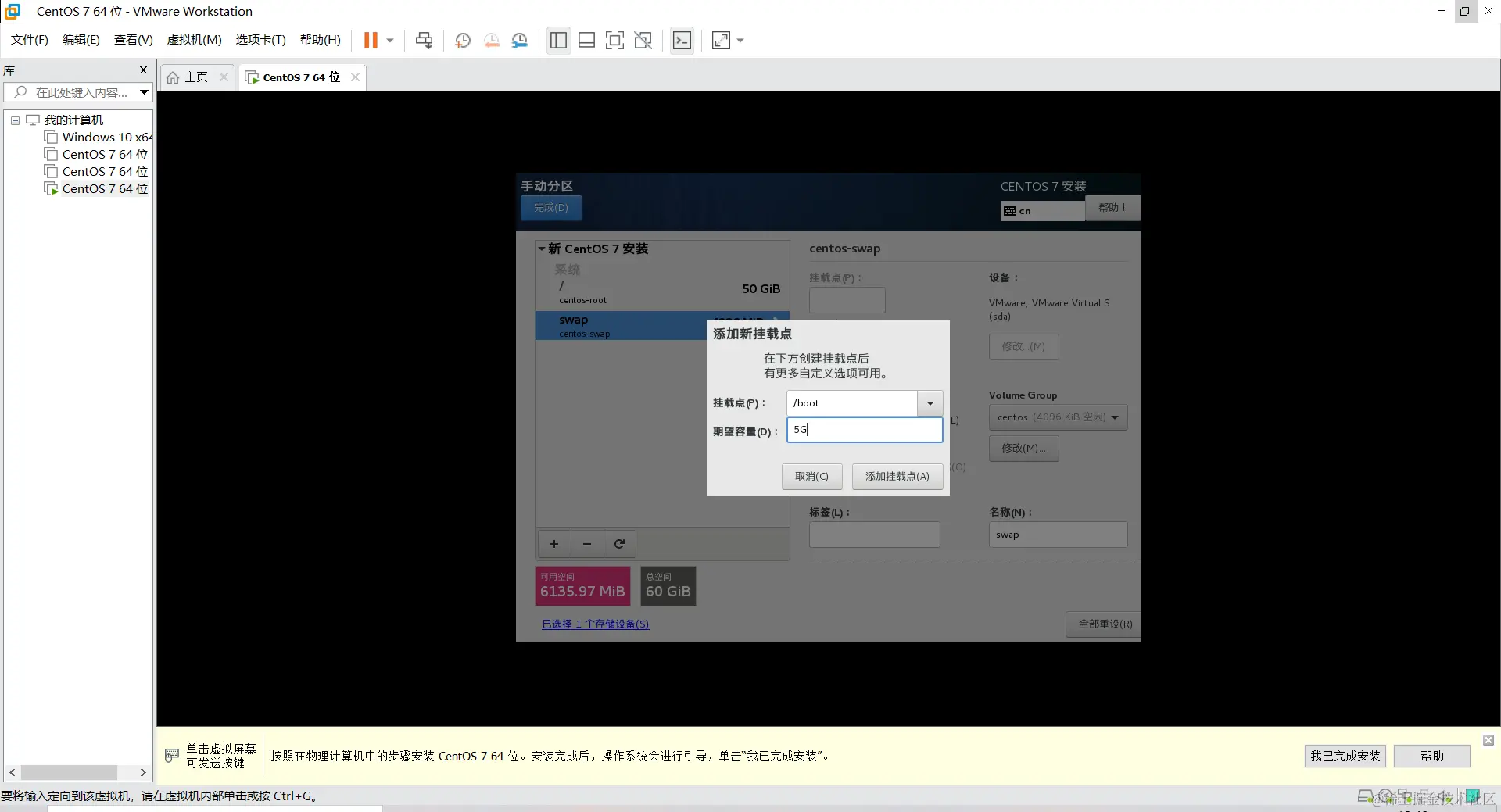The image size is (1501, 812).
Task: Click the cn keyboard layout indicator
Action: point(1042,211)
